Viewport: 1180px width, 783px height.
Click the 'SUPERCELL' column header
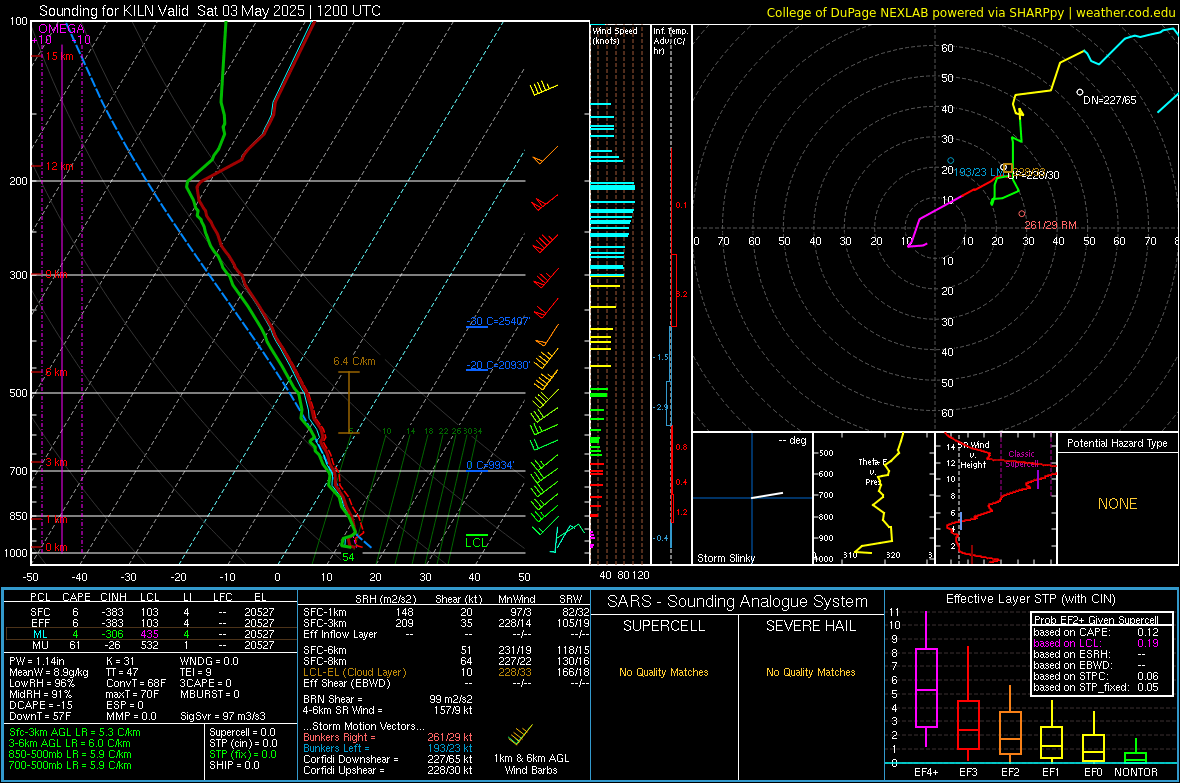click(664, 626)
